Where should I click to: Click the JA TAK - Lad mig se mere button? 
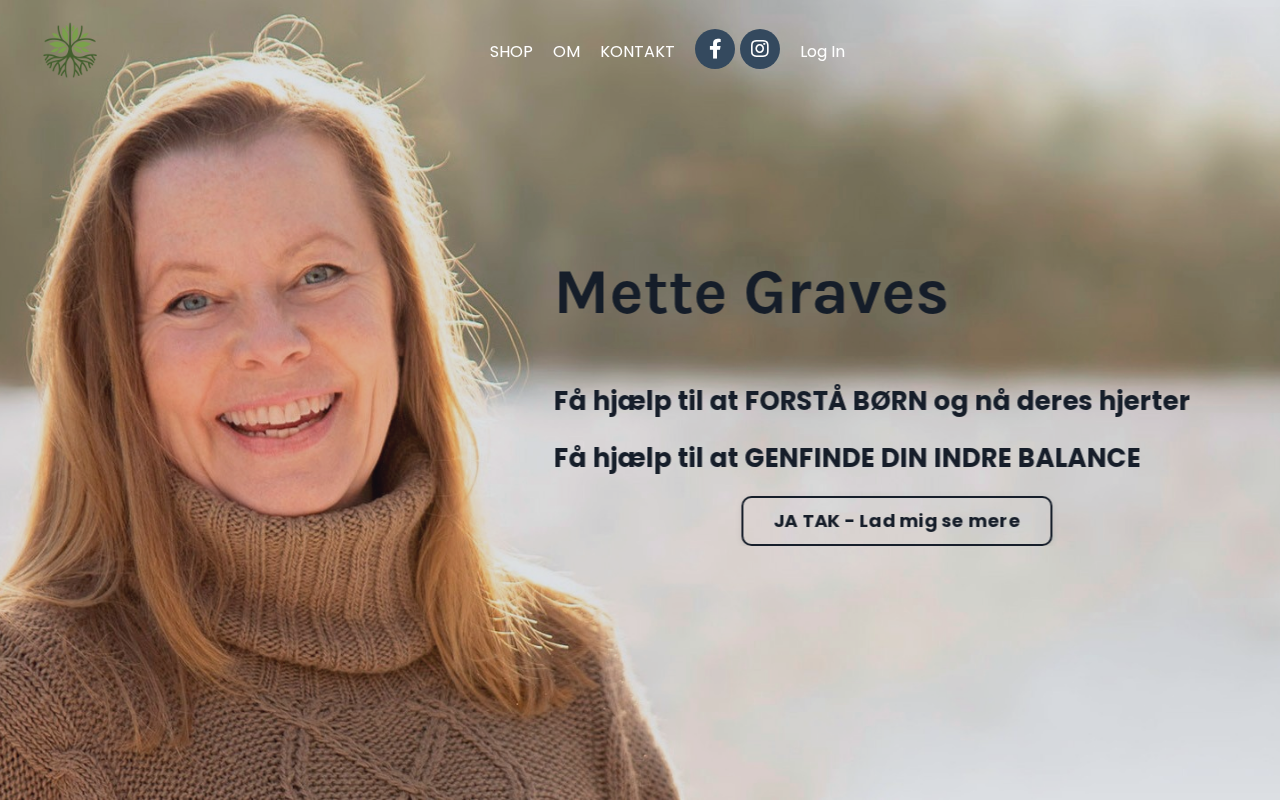click(x=897, y=521)
